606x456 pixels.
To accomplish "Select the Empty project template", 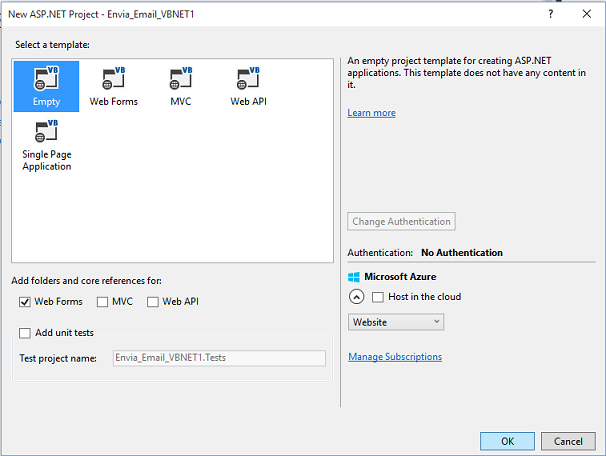I will (x=46, y=86).
